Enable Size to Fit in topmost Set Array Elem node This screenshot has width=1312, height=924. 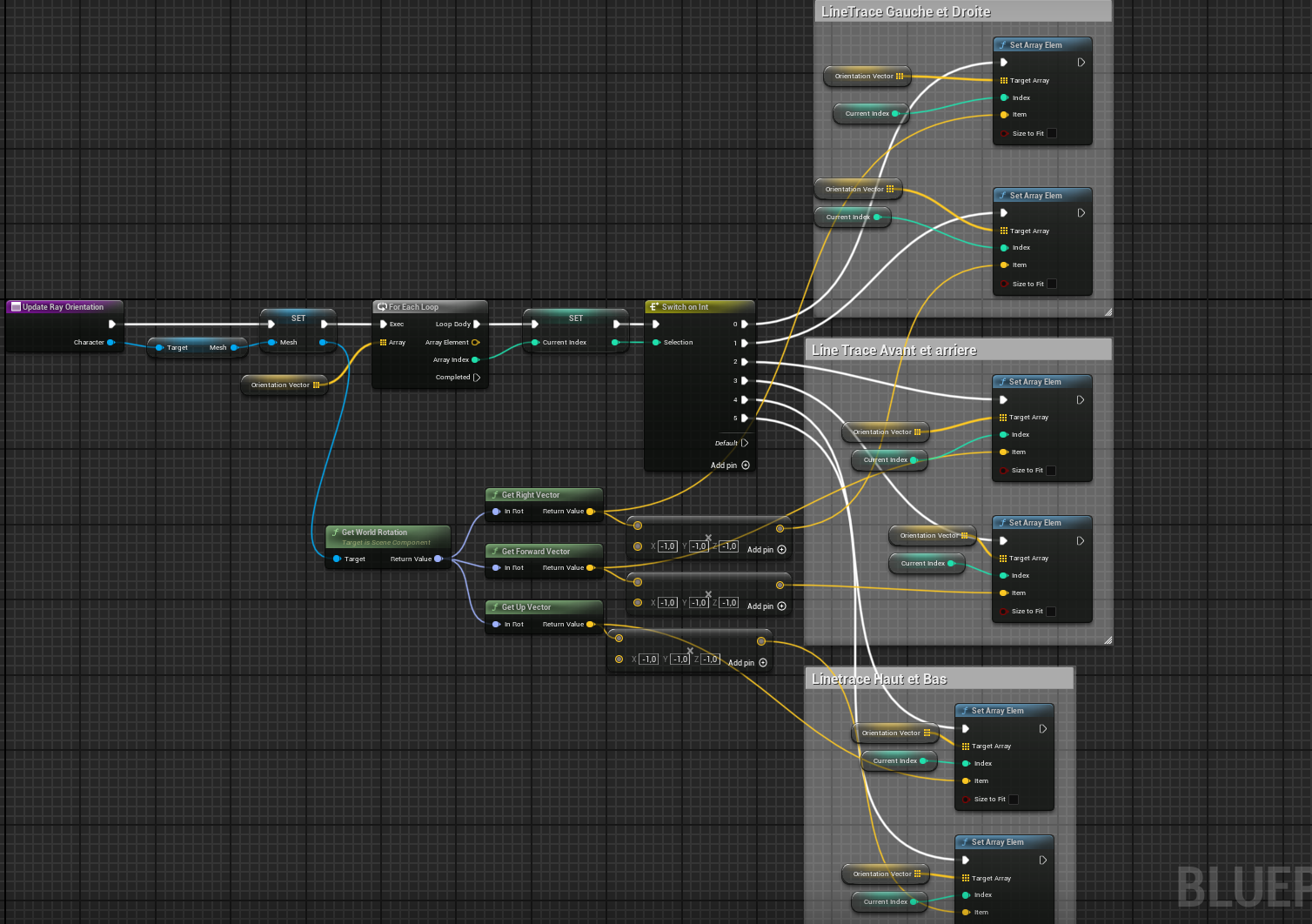[x=1052, y=134]
